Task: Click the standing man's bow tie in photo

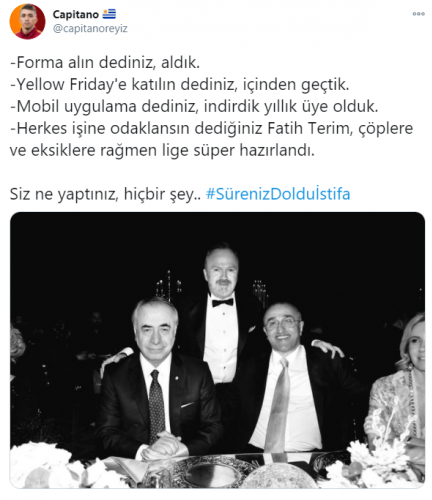Action: coord(223,302)
